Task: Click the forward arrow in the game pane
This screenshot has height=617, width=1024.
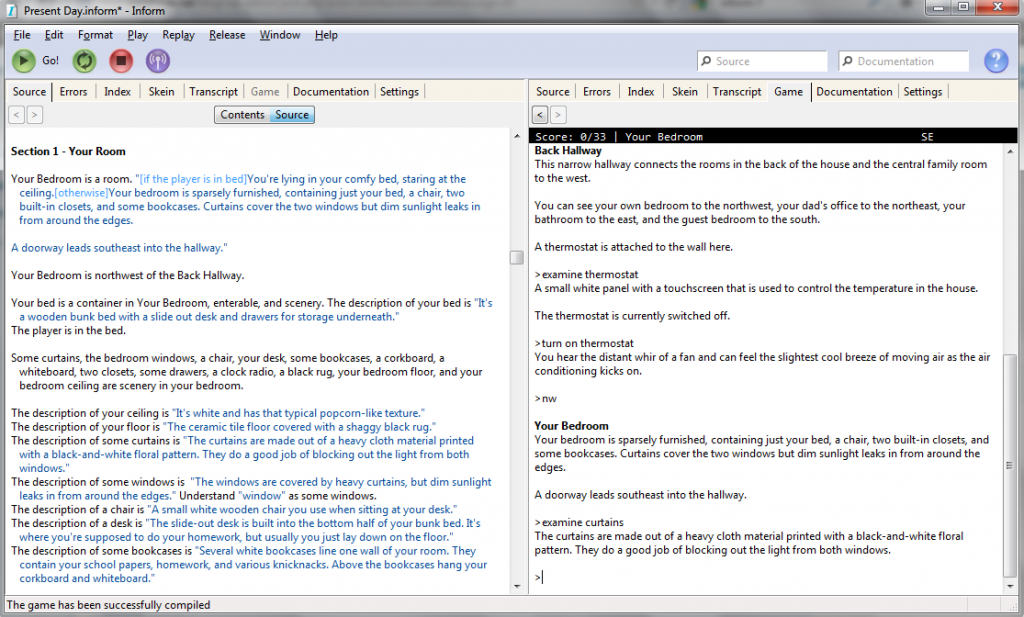Action: point(558,114)
